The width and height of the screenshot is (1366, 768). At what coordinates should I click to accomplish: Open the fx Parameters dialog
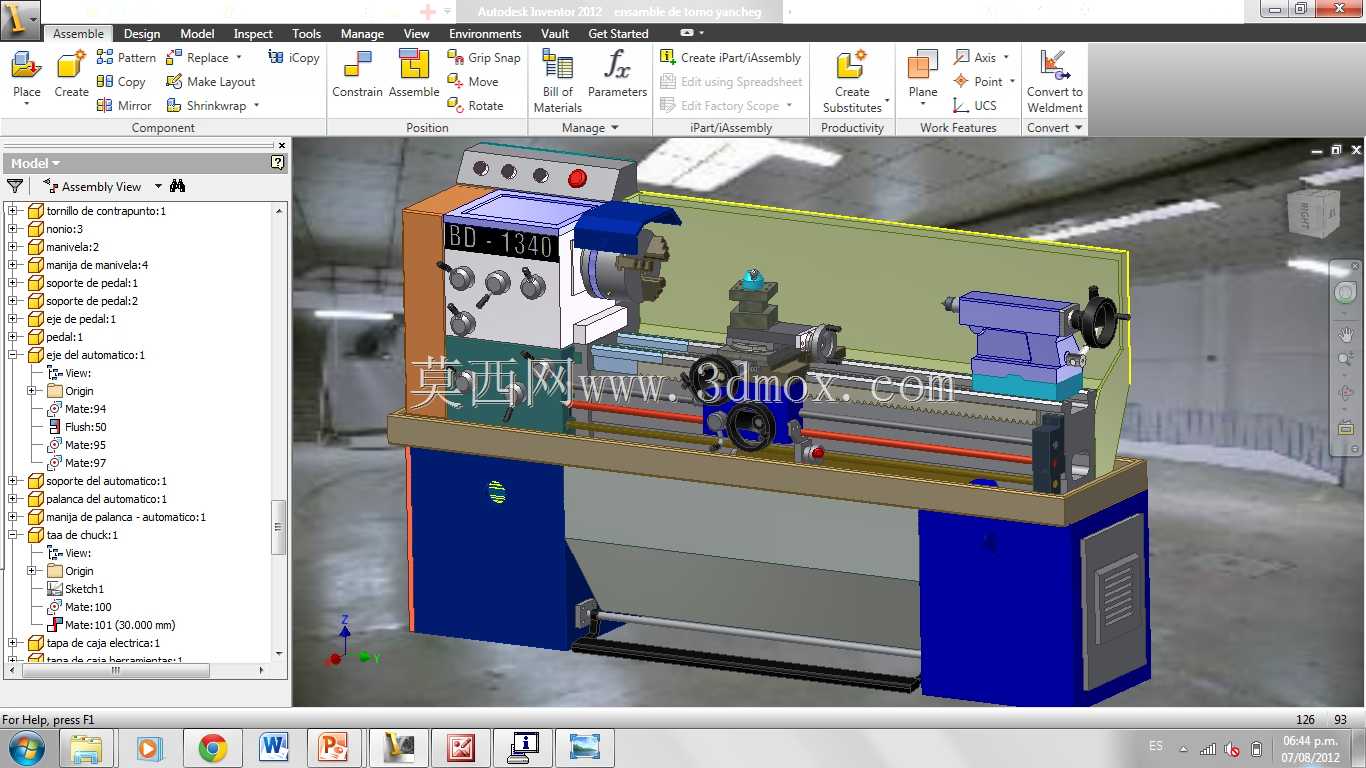coord(617,76)
